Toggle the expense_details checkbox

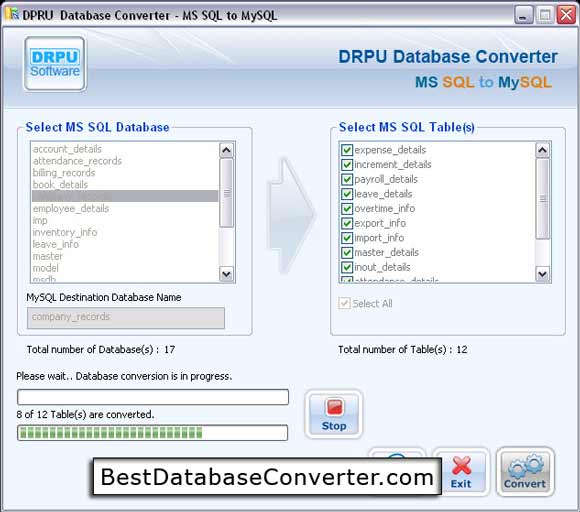coord(347,150)
